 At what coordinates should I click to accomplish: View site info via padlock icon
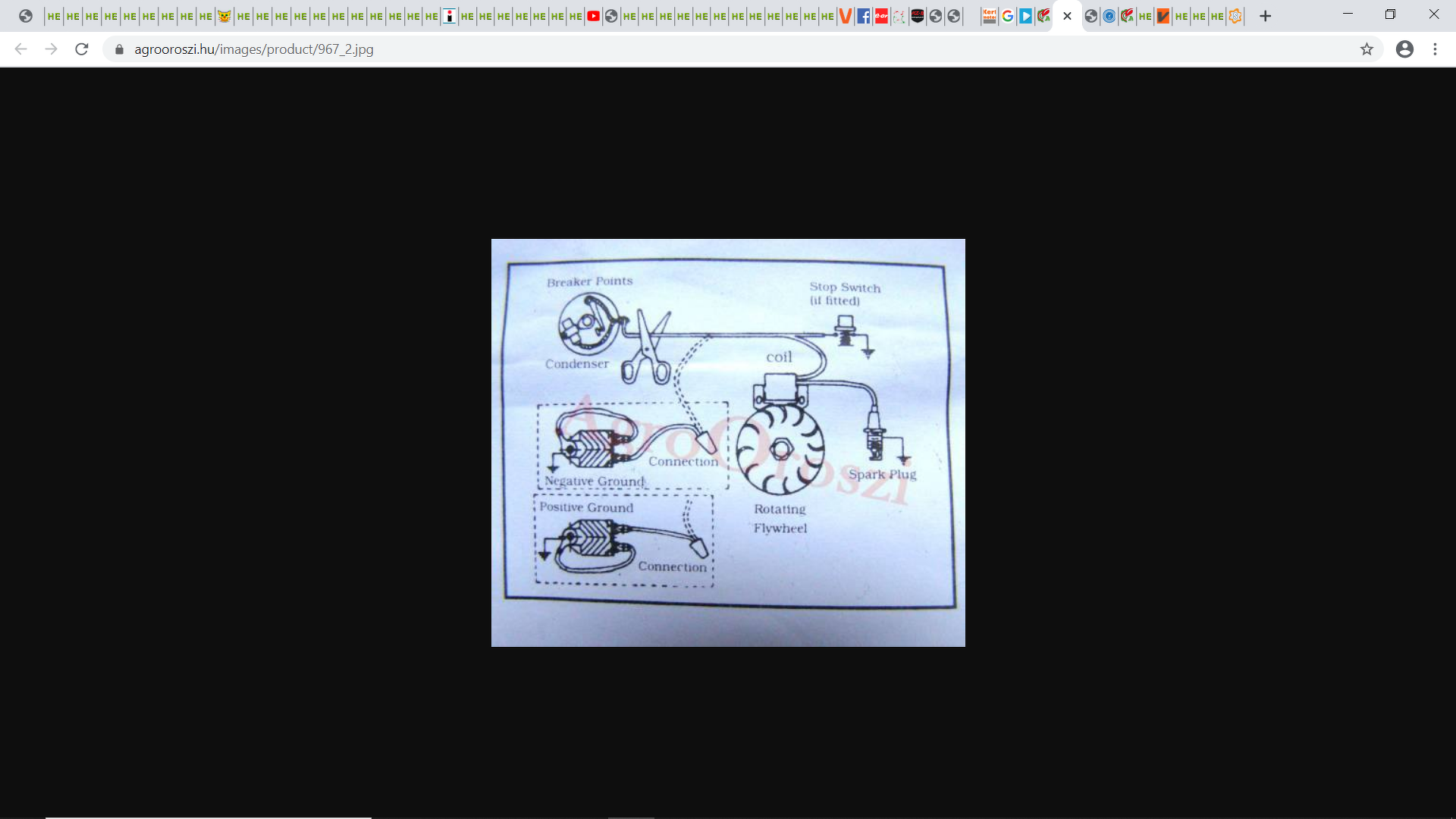(119, 49)
